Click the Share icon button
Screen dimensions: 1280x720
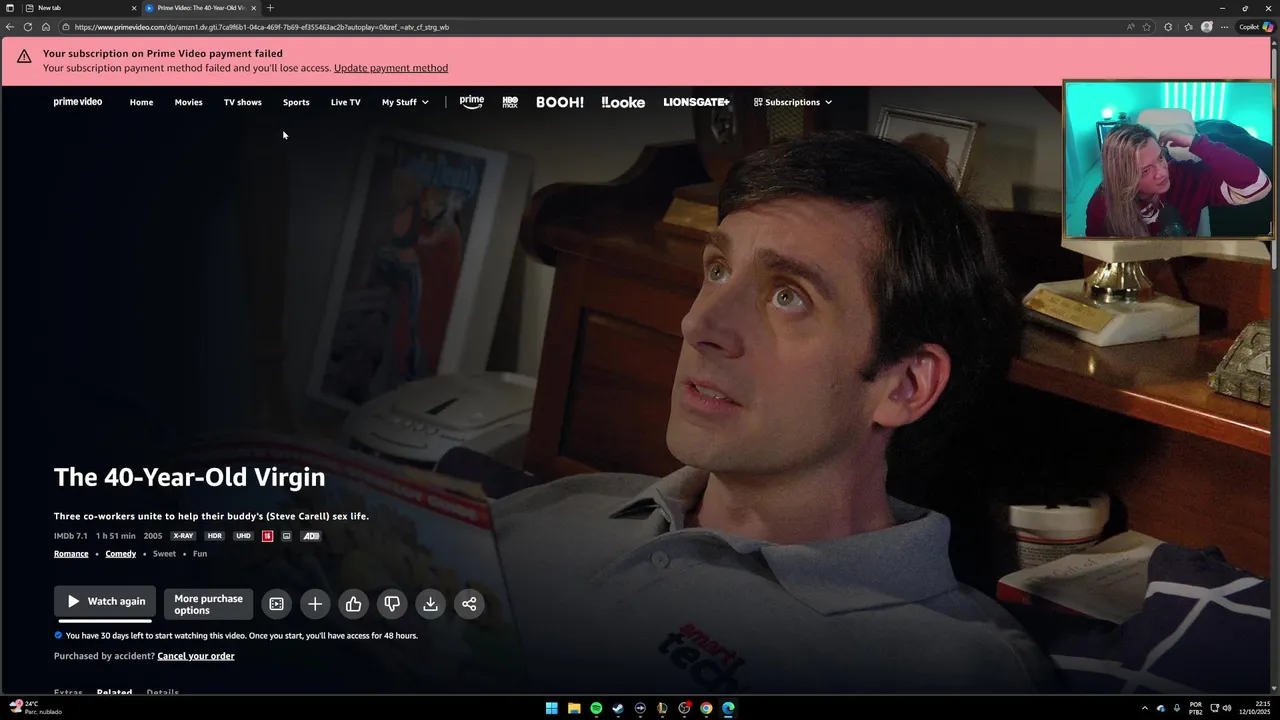469,603
